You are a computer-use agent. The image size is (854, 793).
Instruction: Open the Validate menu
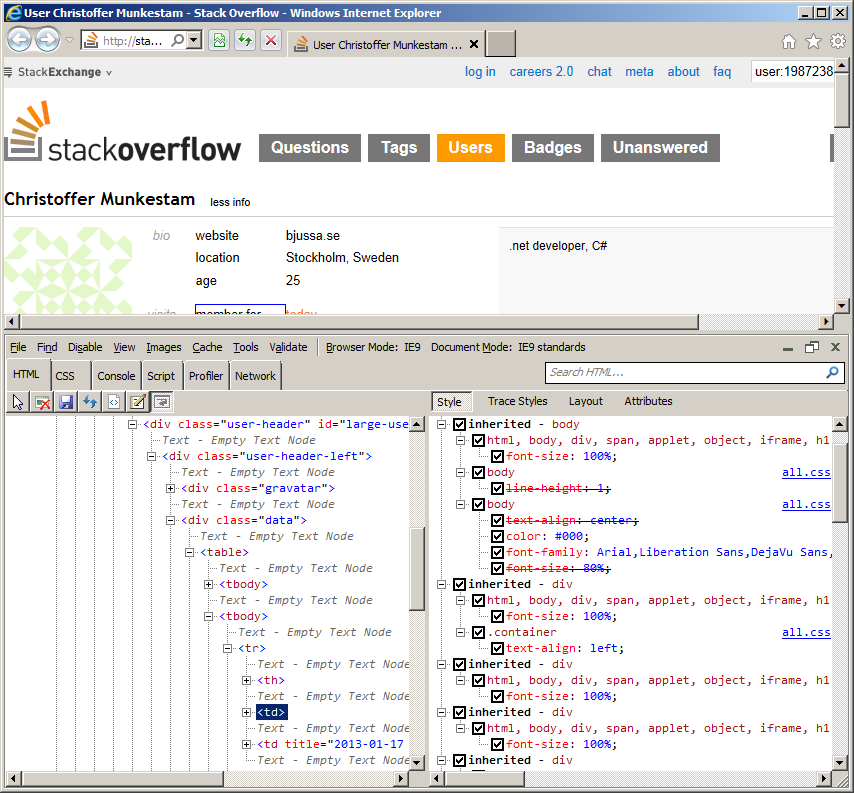tap(288, 347)
